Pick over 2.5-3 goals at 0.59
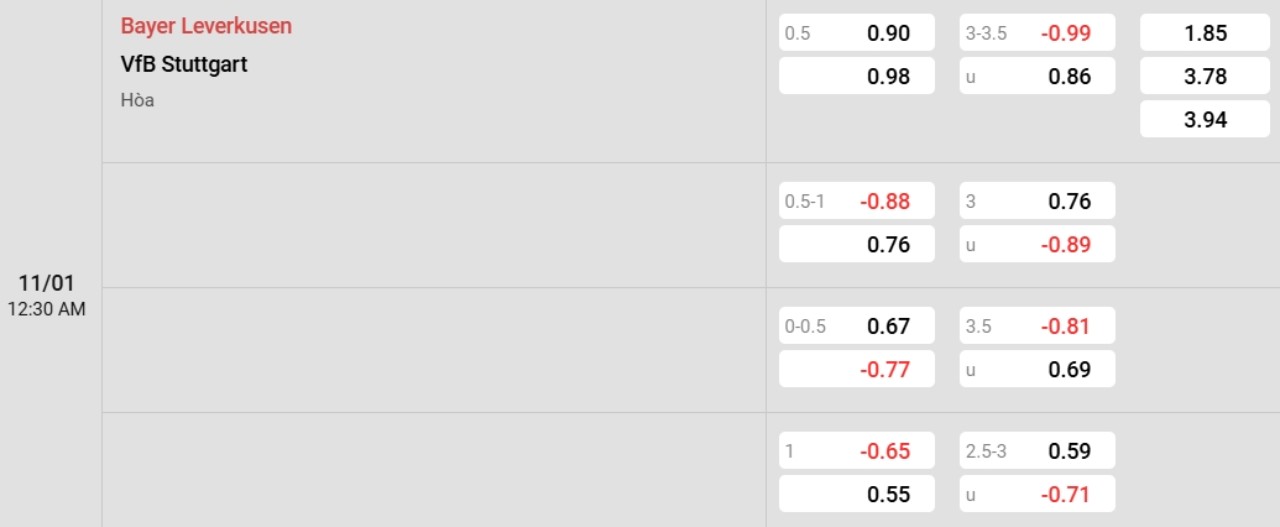 1037,451
